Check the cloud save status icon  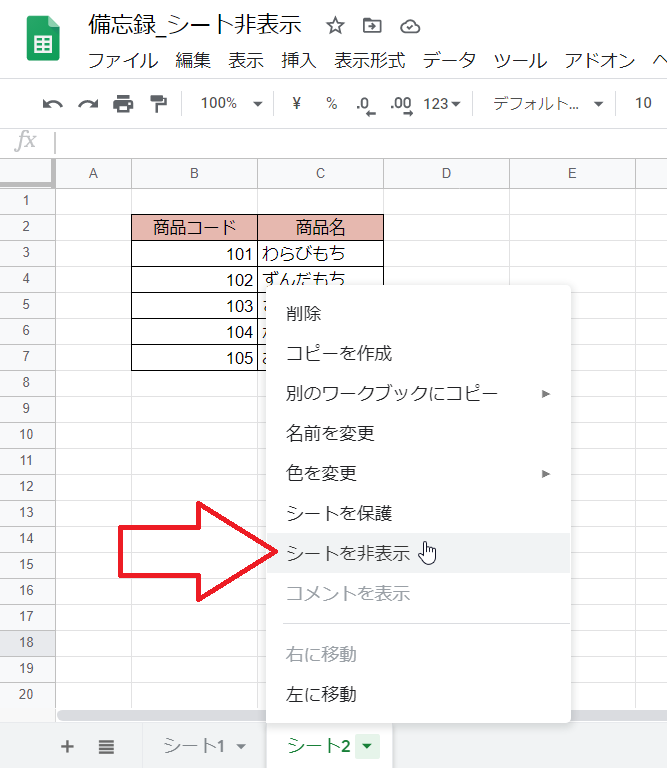pyautogui.click(x=410, y=26)
